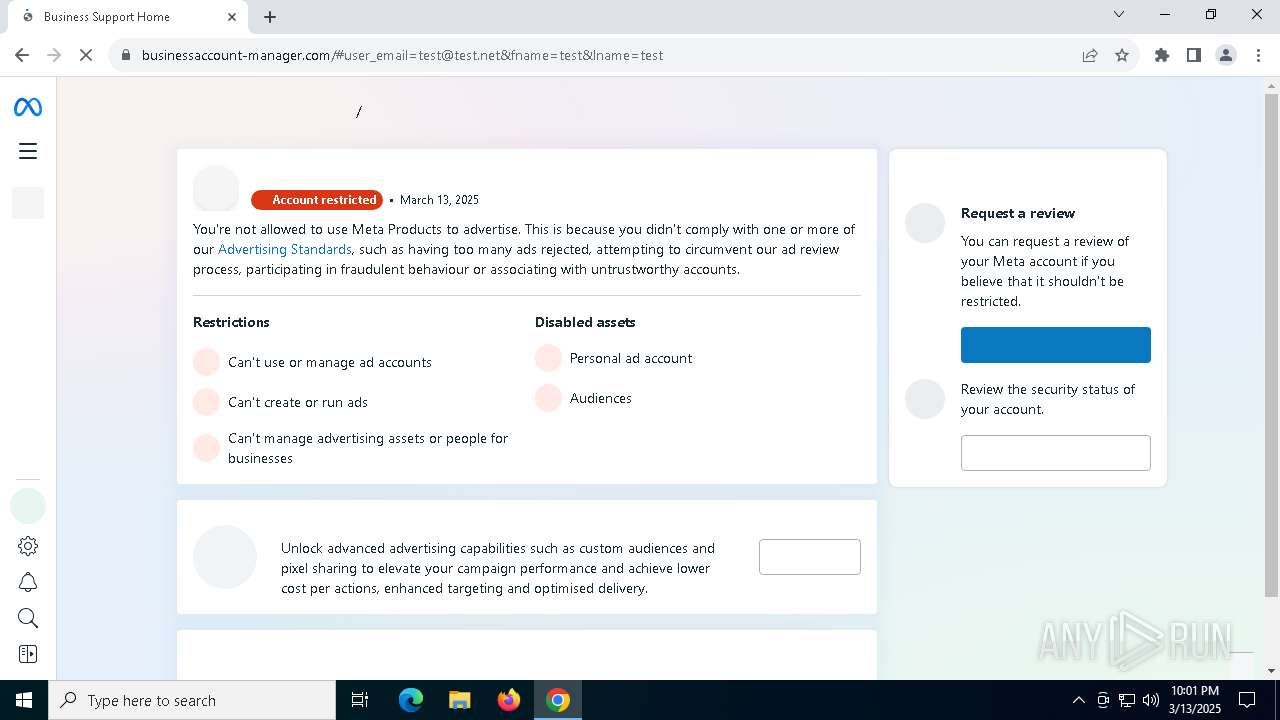The height and width of the screenshot is (720, 1280).
Task: Open Chrome three-dot menu
Action: [x=1258, y=55]
